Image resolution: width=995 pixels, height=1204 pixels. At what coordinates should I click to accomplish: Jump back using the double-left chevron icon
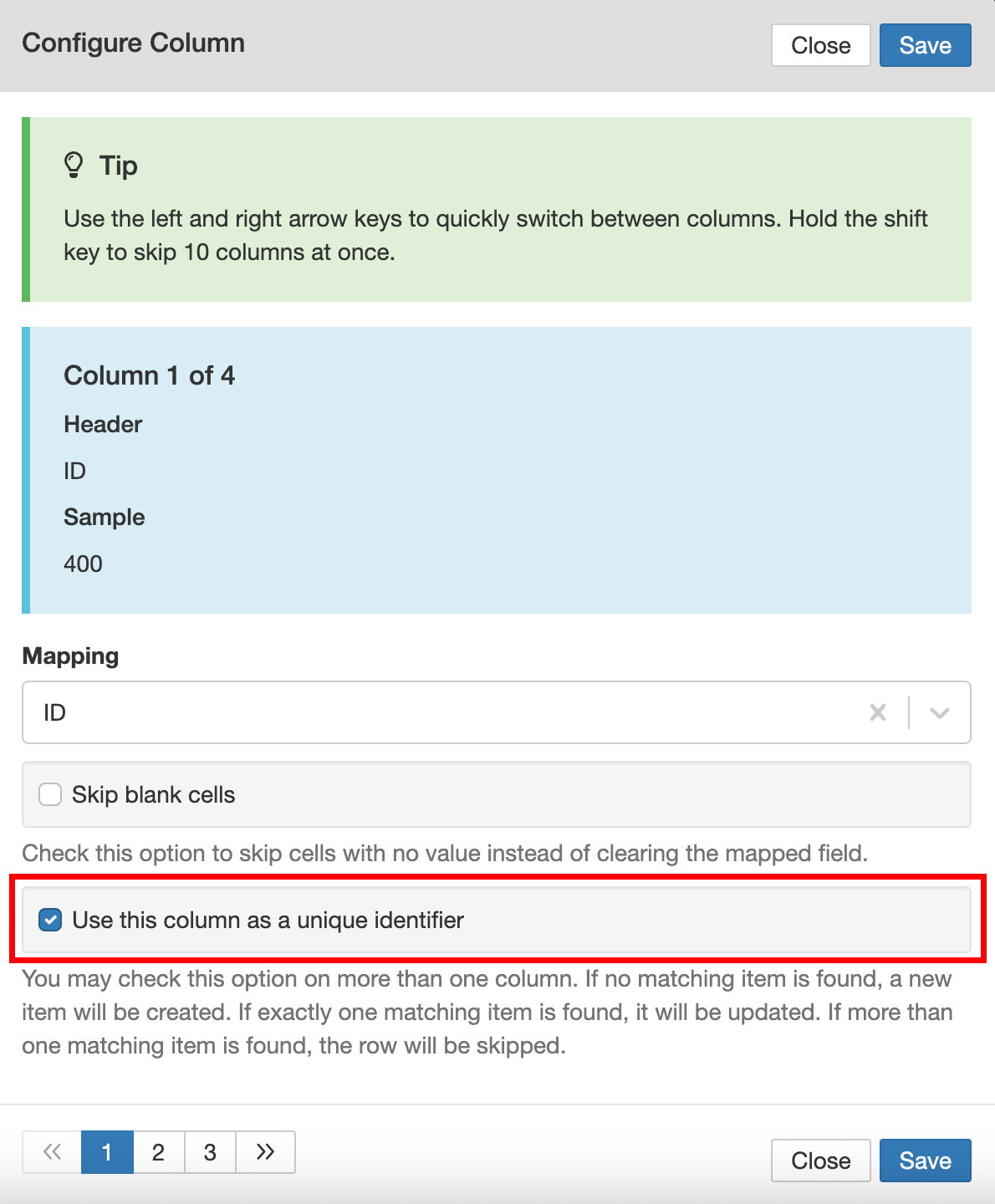click(x=52, y=1152)
